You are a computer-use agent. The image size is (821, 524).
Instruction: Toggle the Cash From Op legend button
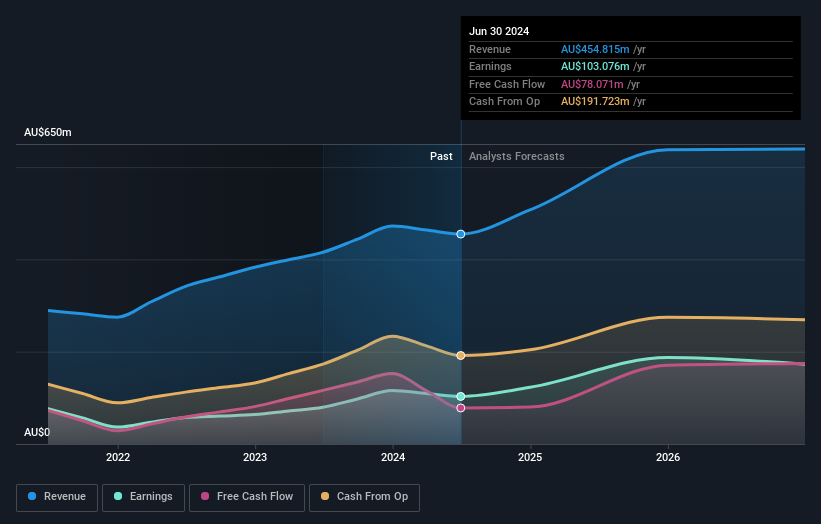point(364,497)
